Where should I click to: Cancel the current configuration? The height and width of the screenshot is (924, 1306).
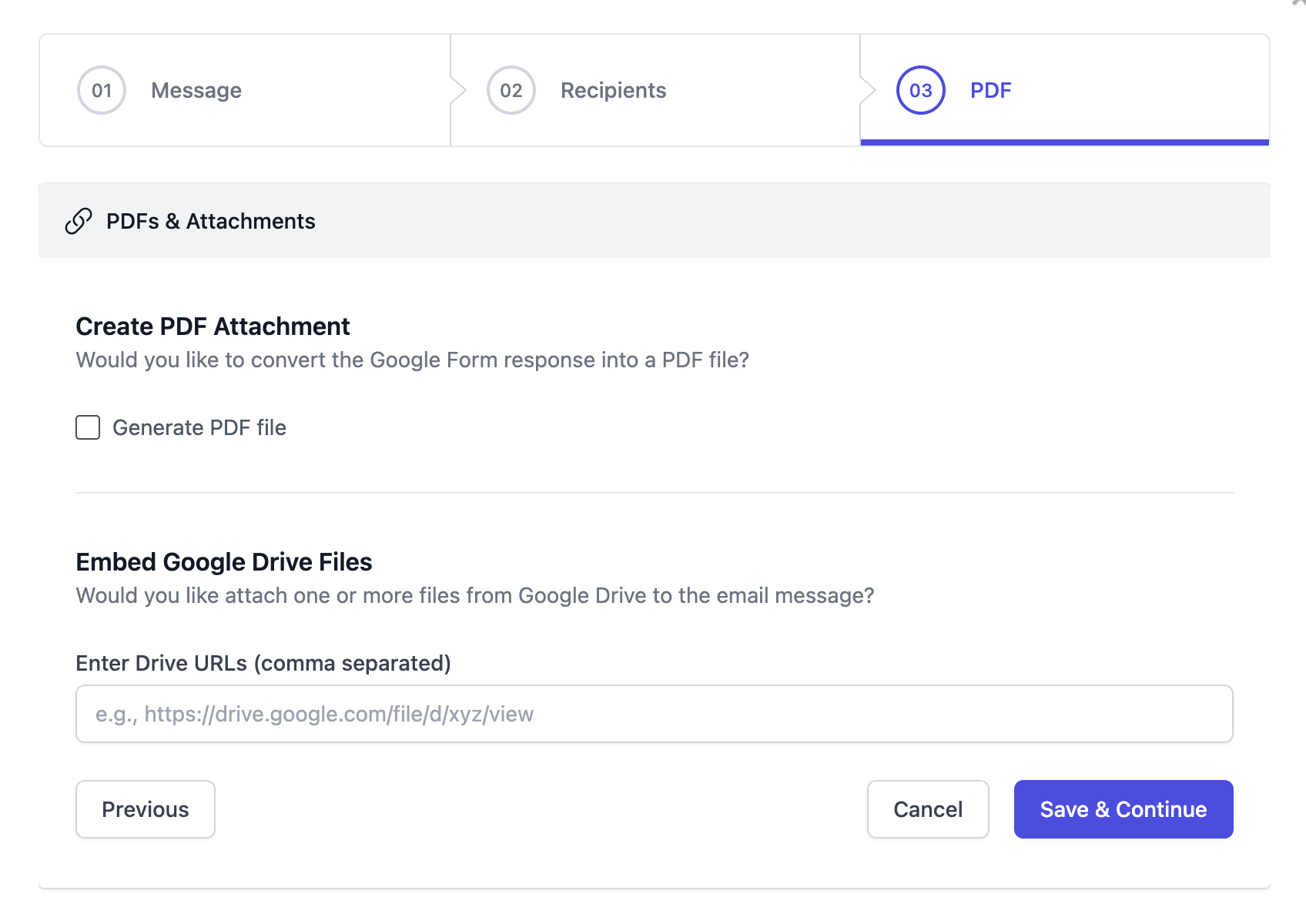point(927,809)
